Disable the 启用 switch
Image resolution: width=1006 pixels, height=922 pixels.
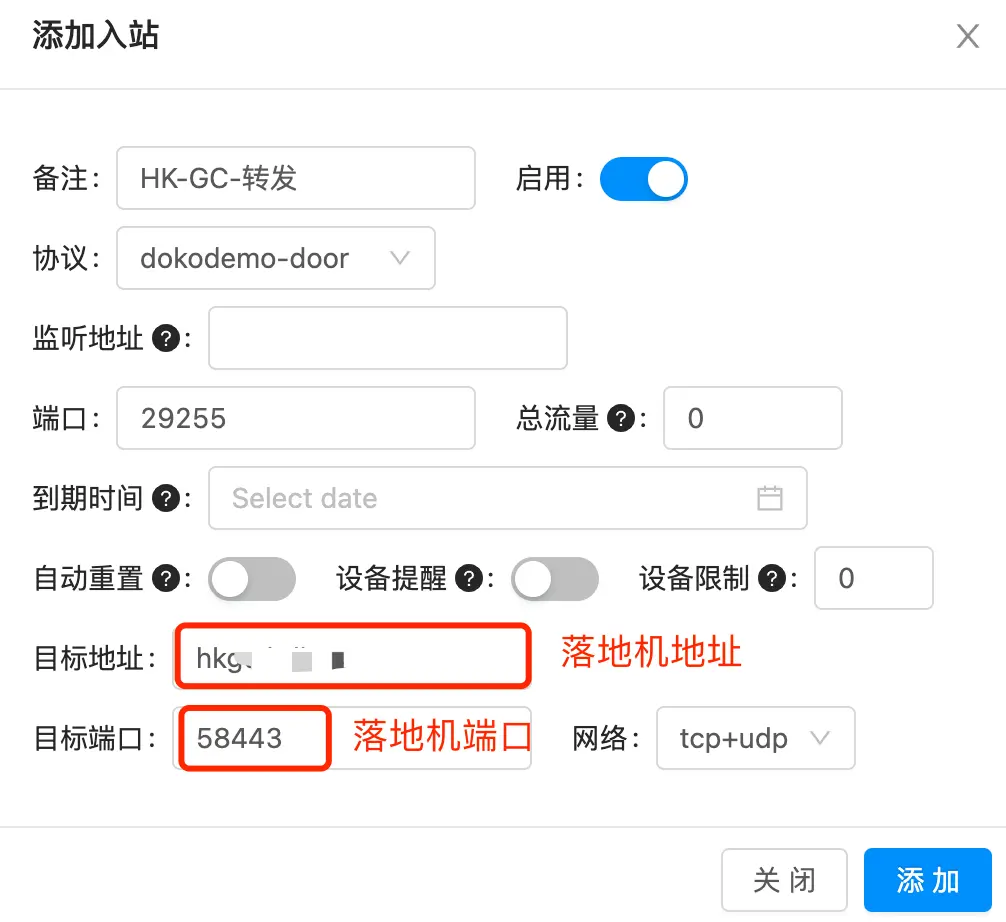(x=643, y=179)
